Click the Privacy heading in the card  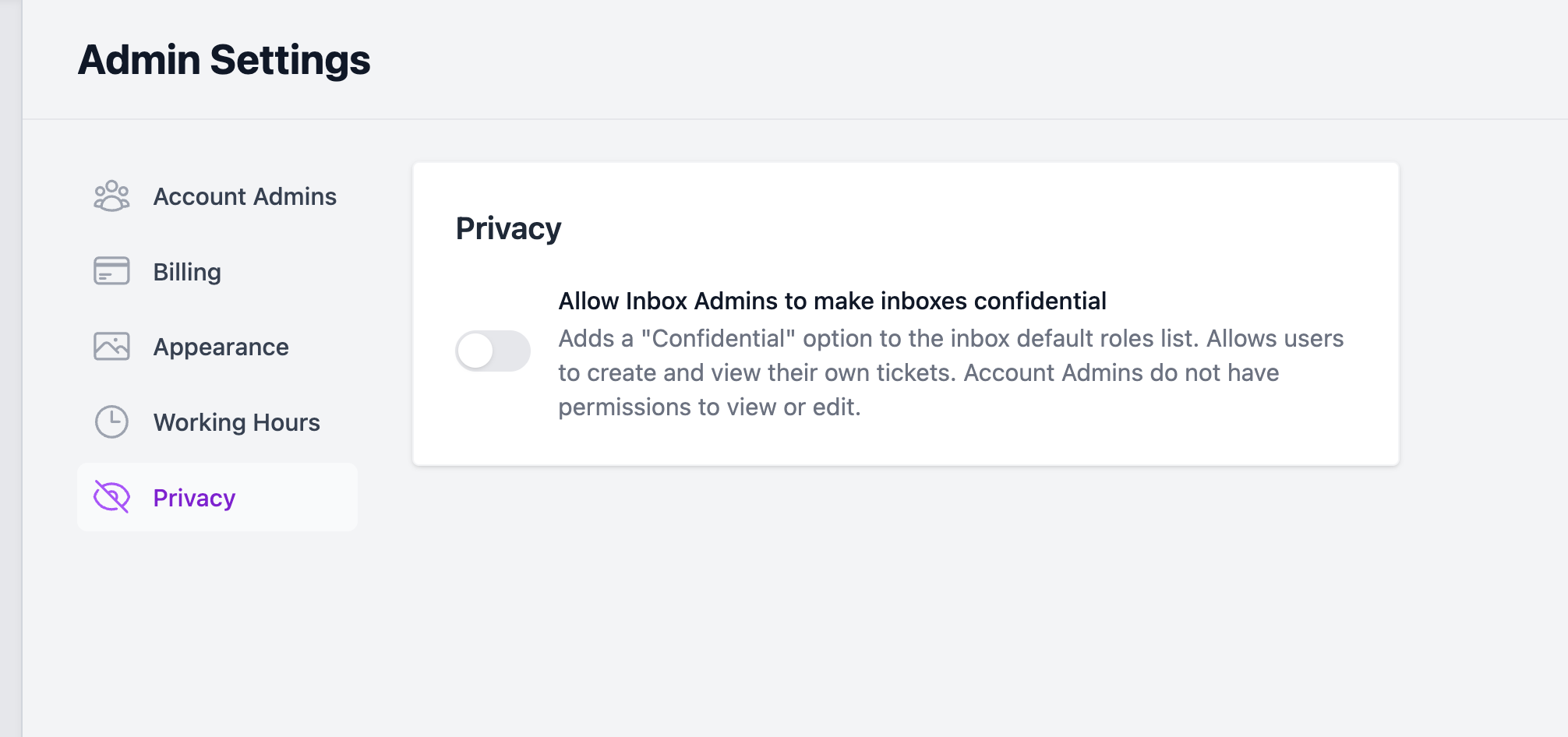(508, 228)
